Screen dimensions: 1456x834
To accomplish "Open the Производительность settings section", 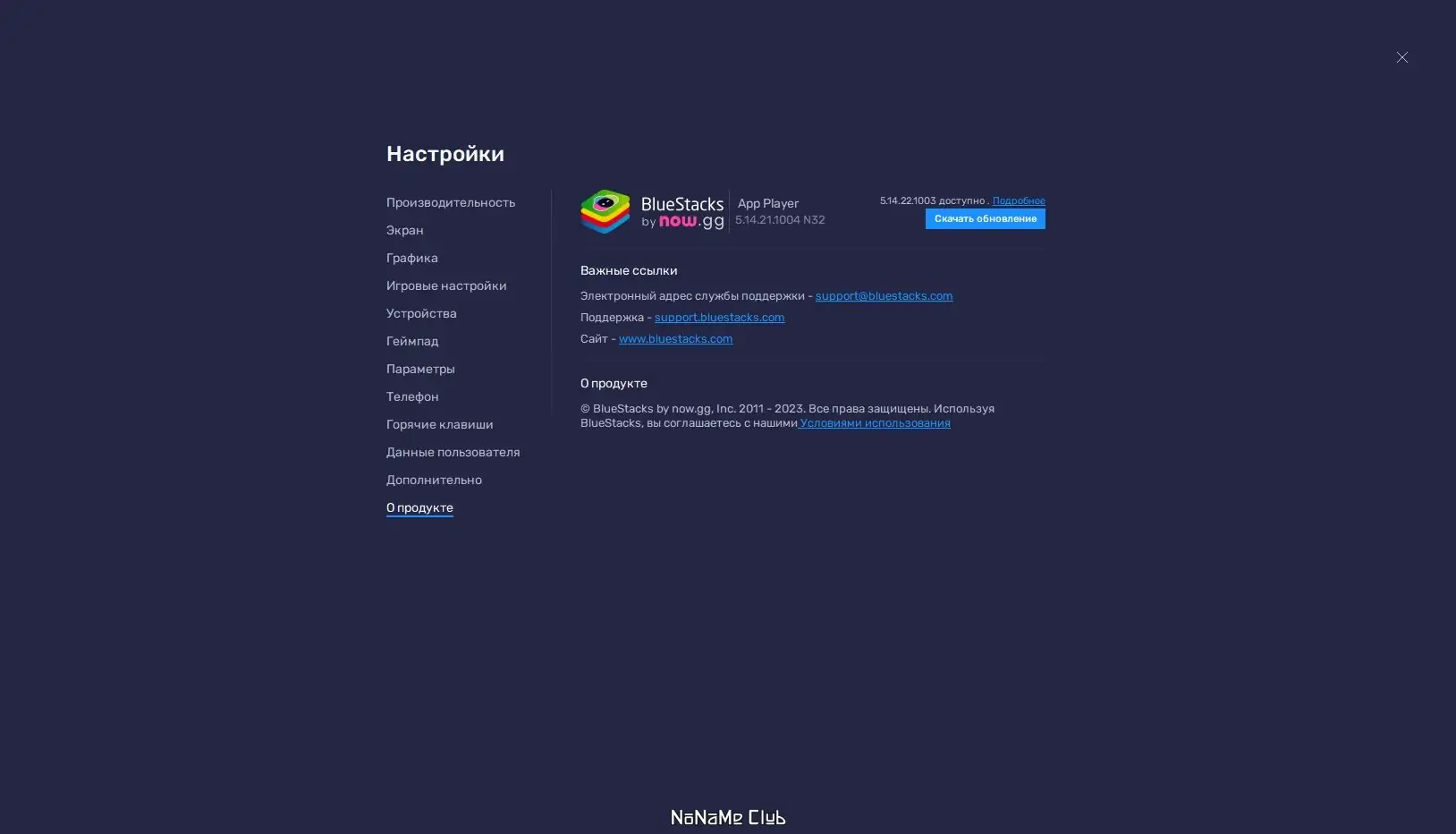I will pos(451,202).
